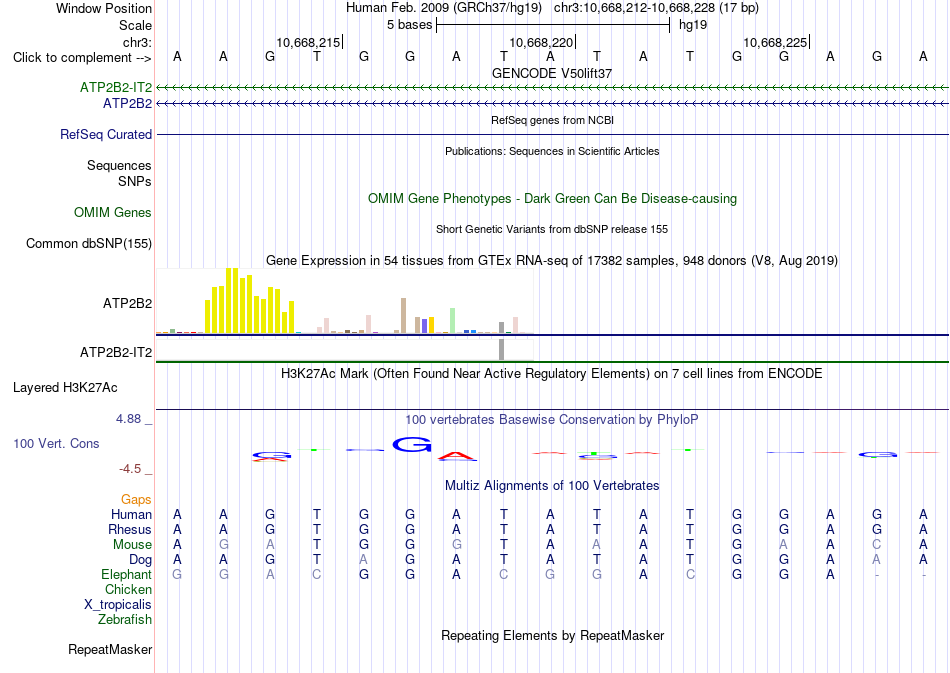Click the RepeatMasker track label

(110, 650)
